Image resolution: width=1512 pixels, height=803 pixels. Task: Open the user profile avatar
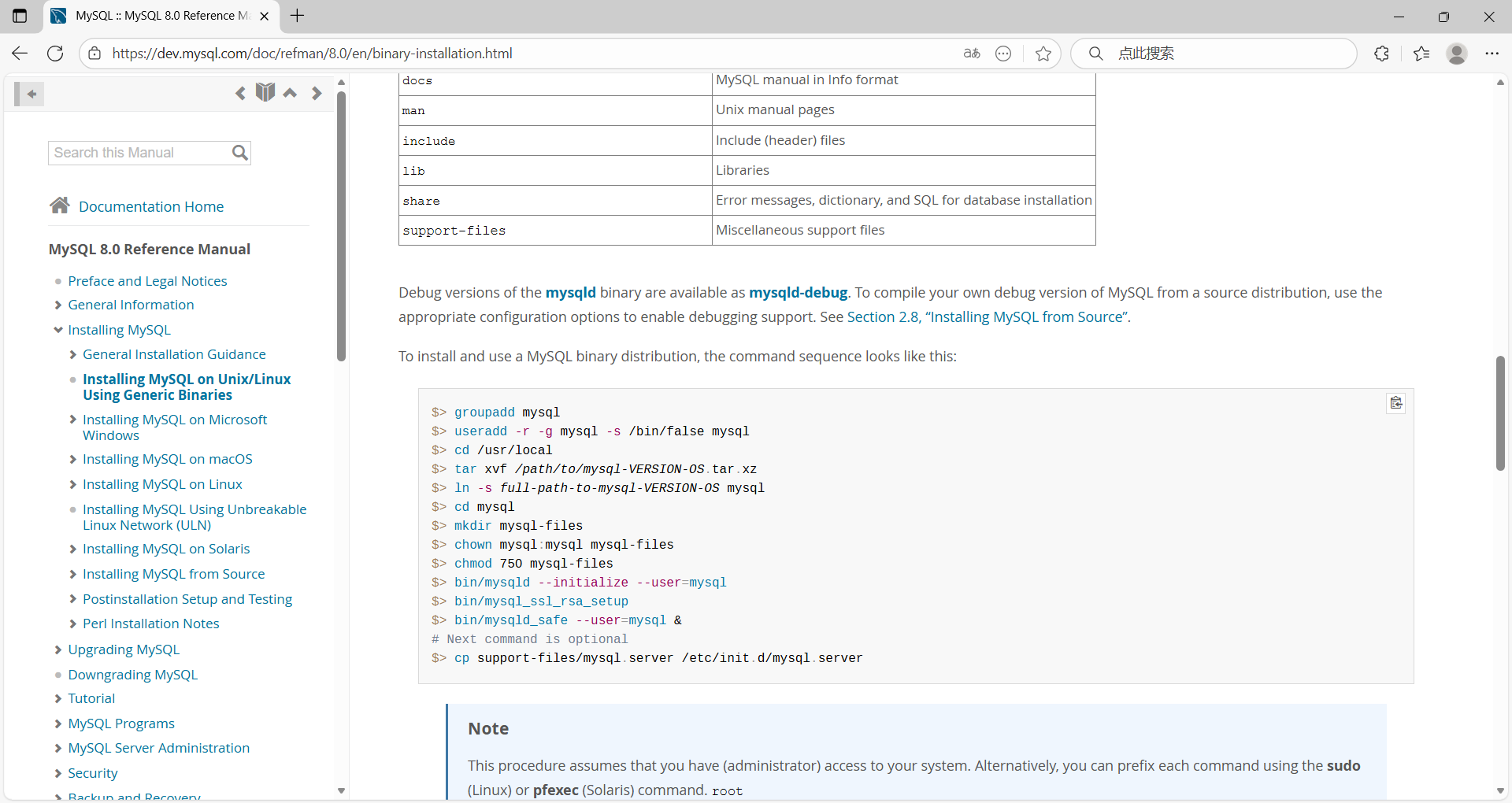(1457, 54)
